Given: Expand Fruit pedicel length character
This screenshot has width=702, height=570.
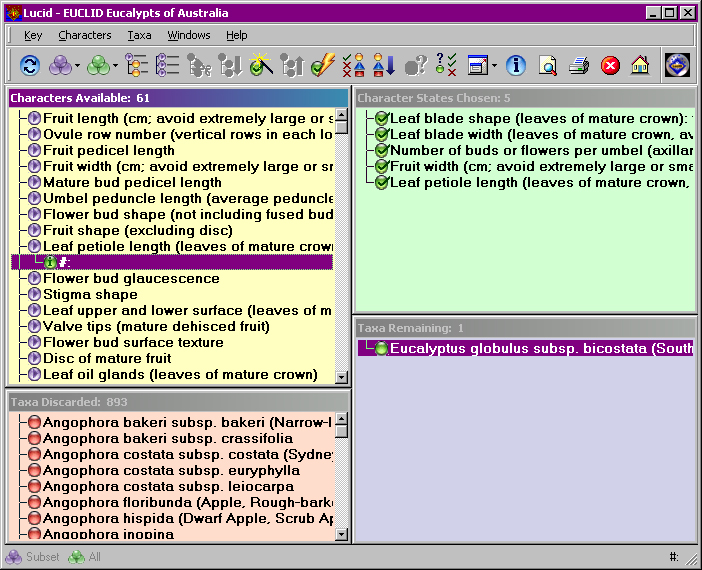Looking at the screenshot, I should coord(34,150).
